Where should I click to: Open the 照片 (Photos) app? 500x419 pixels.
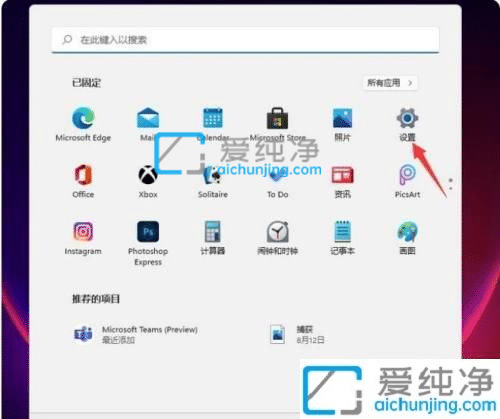[x=342, y=124]
